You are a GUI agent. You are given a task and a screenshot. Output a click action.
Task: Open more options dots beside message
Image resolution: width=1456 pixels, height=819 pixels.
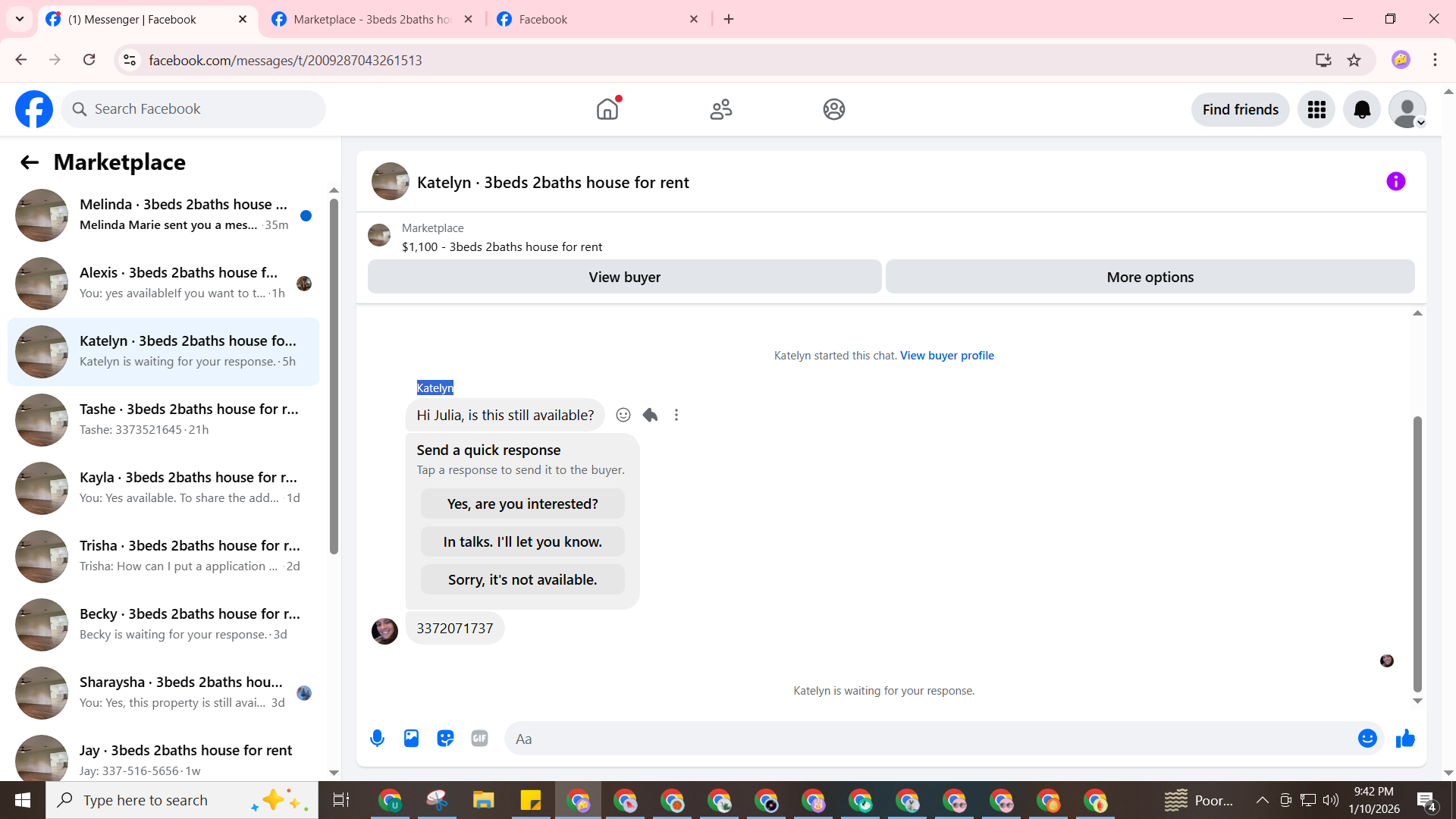[676, 415]
